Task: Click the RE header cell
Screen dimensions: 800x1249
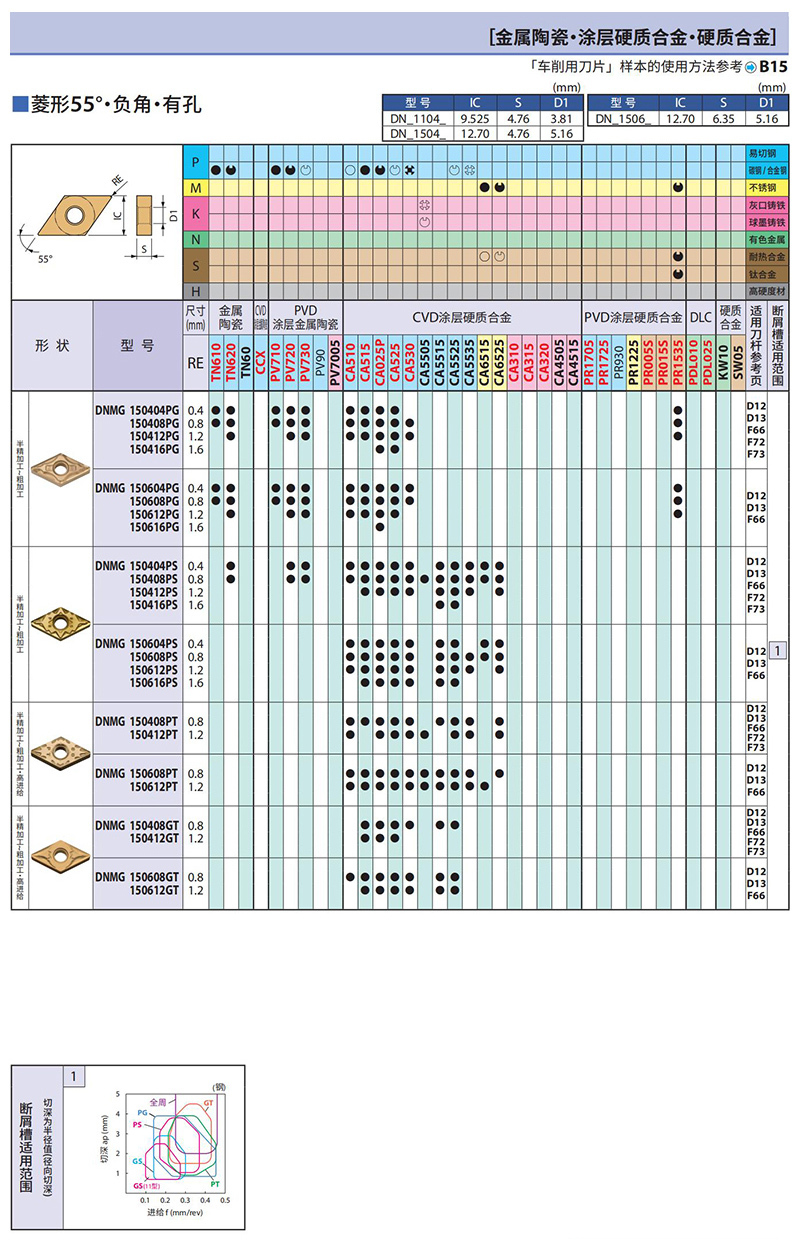Action: pyautogui.click(x=196, y=364)
